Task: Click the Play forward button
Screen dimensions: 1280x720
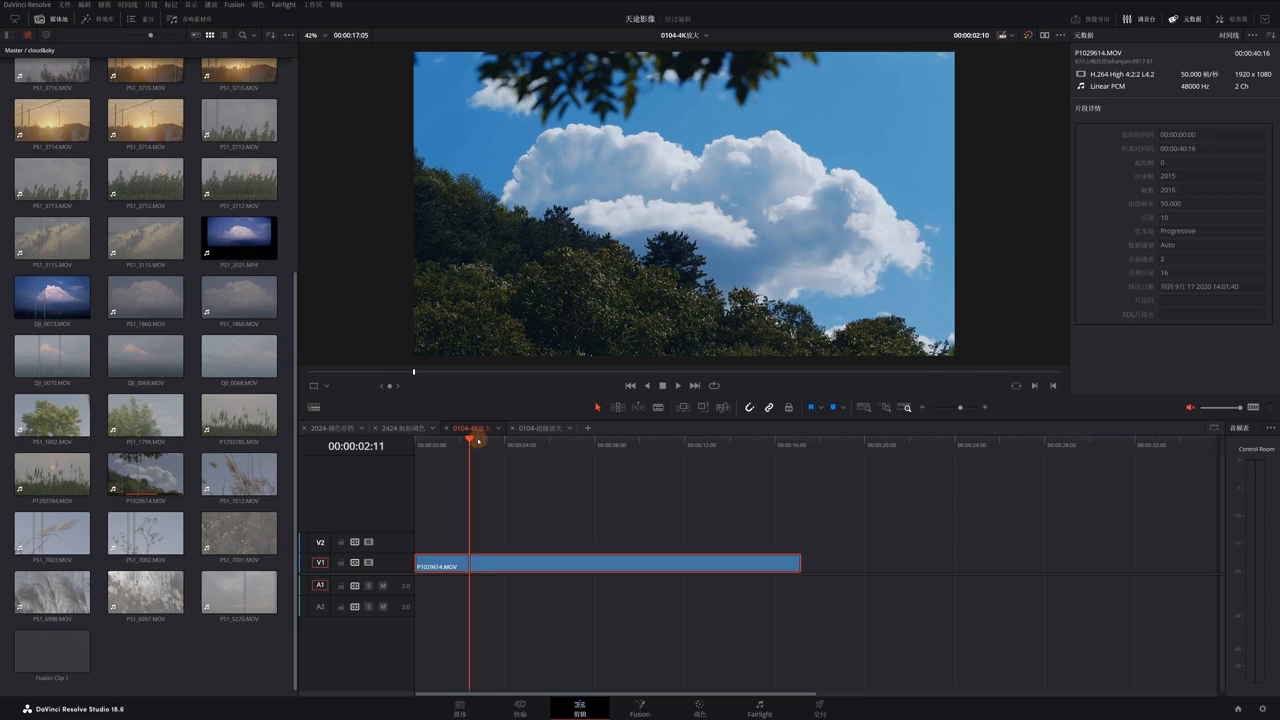Action: click(678, 385)
